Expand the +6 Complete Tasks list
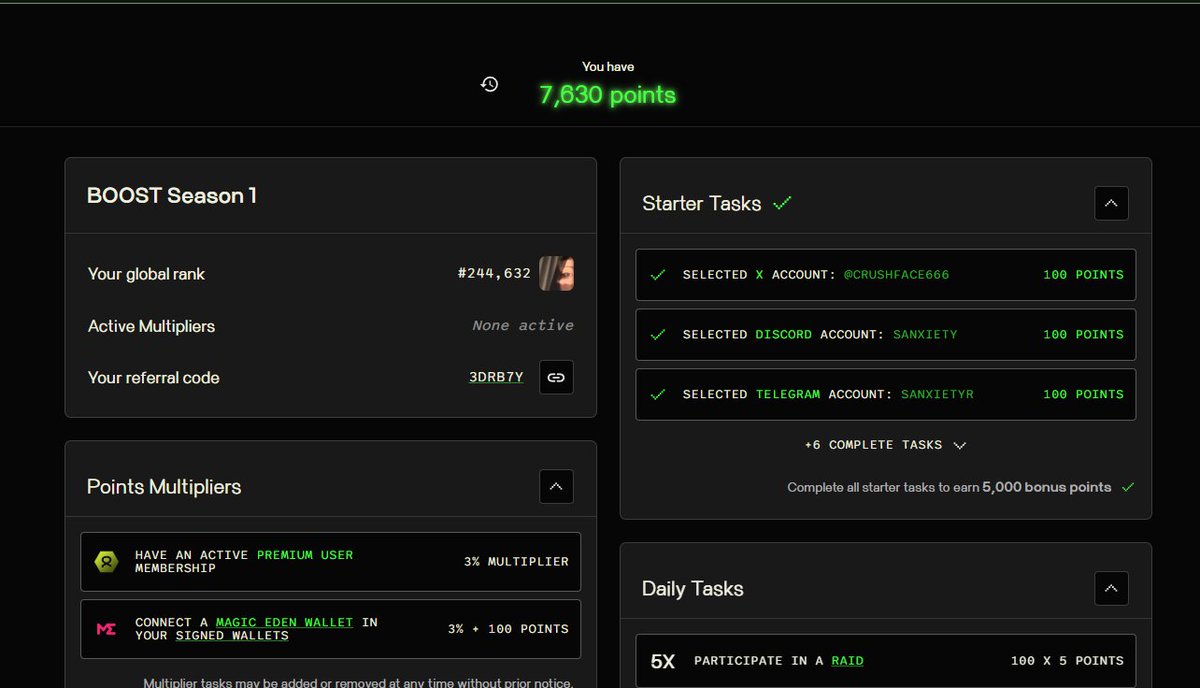This screenshot has width=1200, height=688. 885,445
